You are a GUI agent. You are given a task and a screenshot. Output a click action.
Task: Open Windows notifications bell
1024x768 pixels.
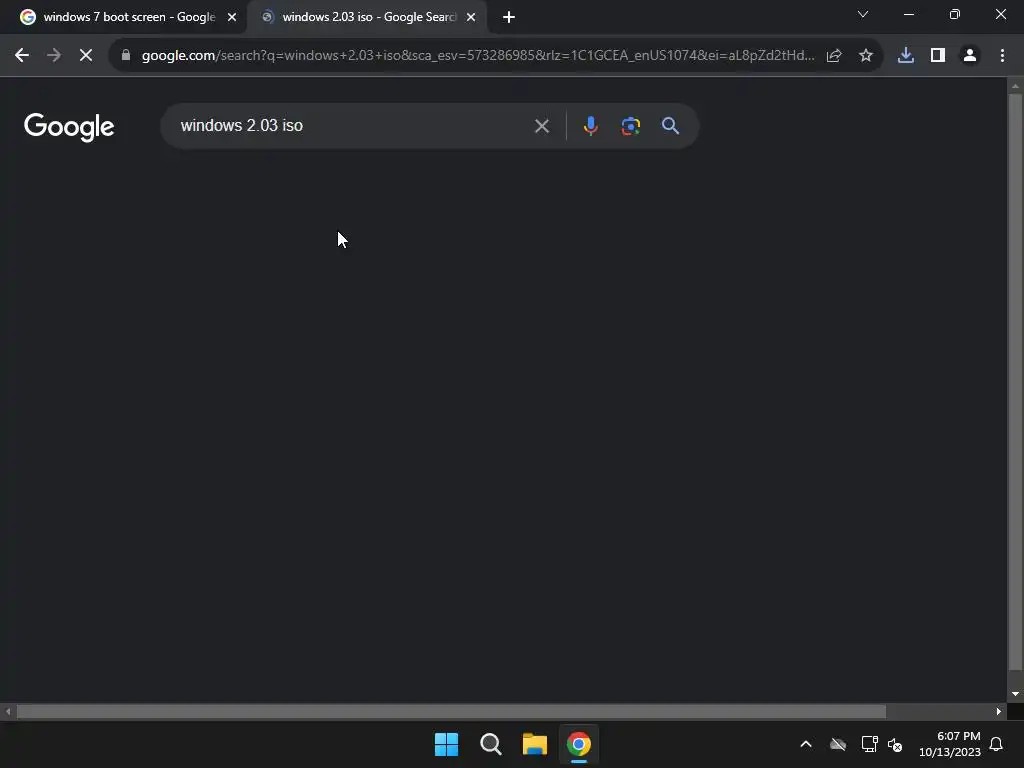997,744
